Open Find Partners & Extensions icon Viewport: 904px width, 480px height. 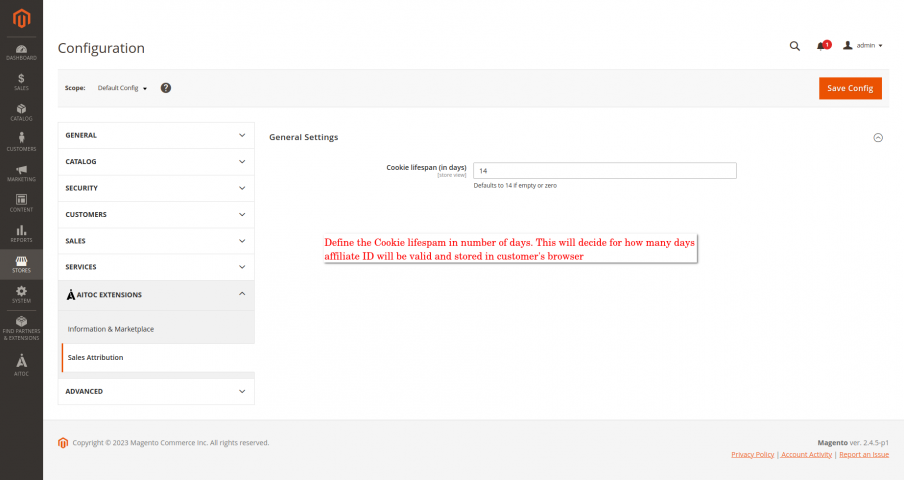coord(21,328)
